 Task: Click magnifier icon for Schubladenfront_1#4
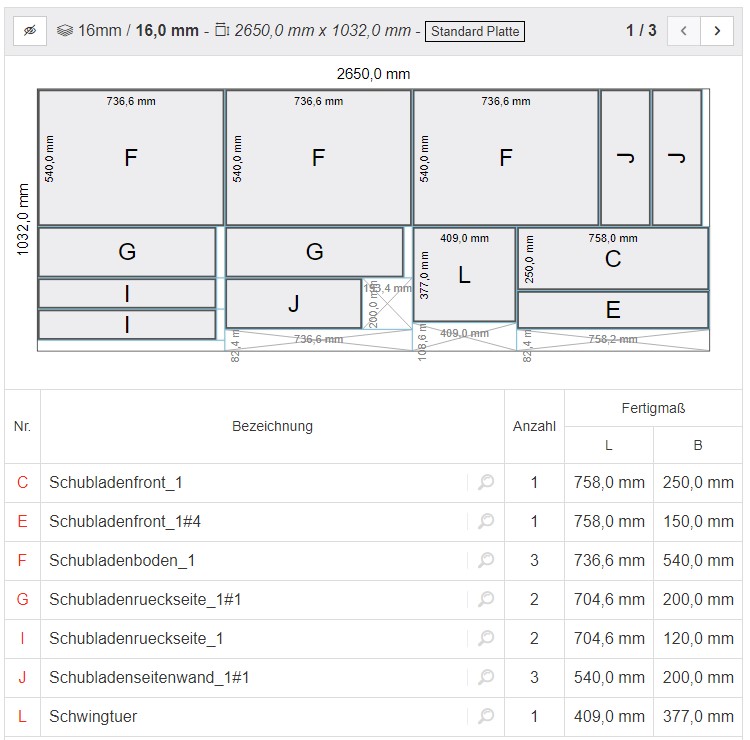[486, 522]
